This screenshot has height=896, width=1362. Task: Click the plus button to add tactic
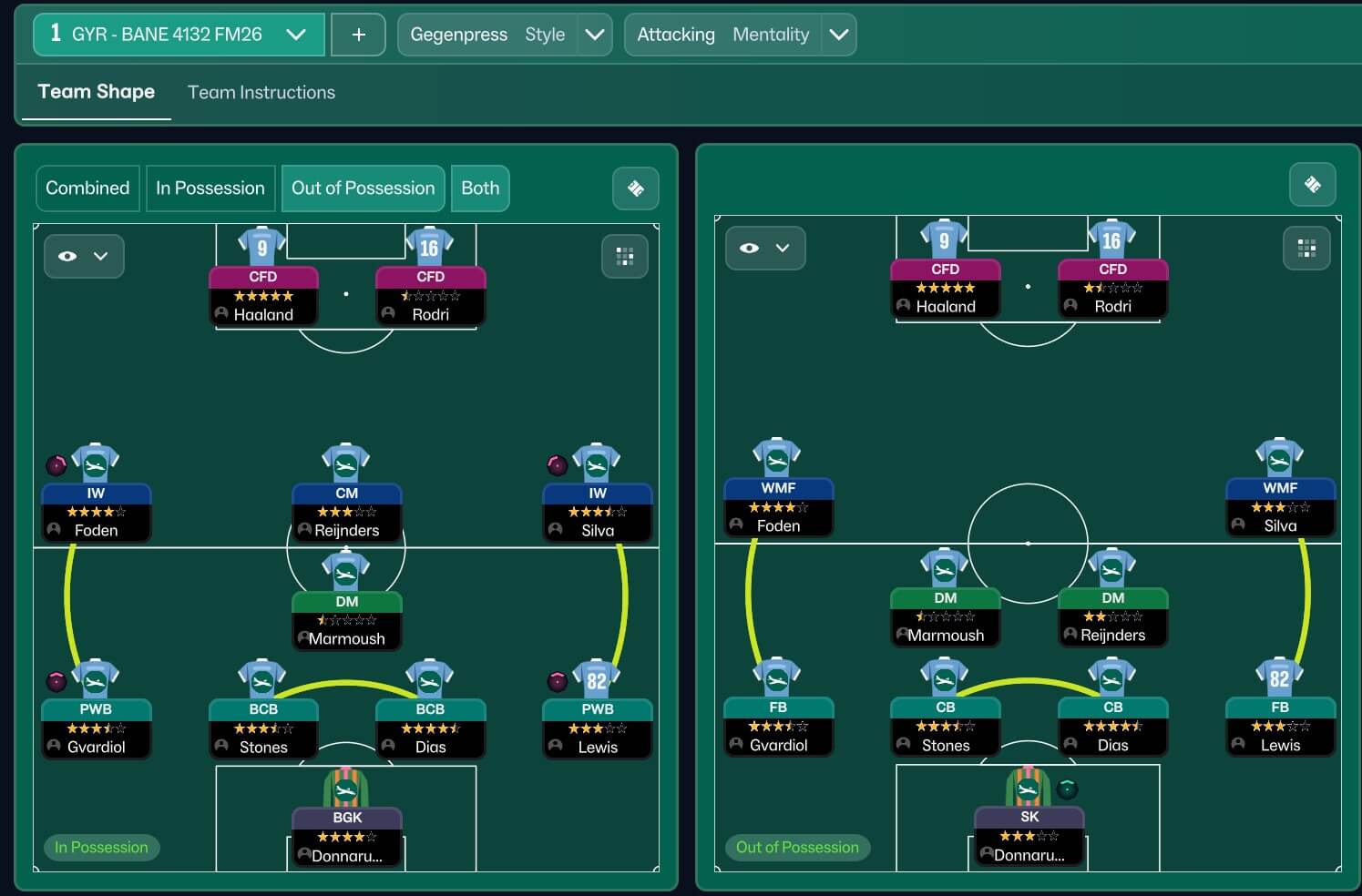358,35
